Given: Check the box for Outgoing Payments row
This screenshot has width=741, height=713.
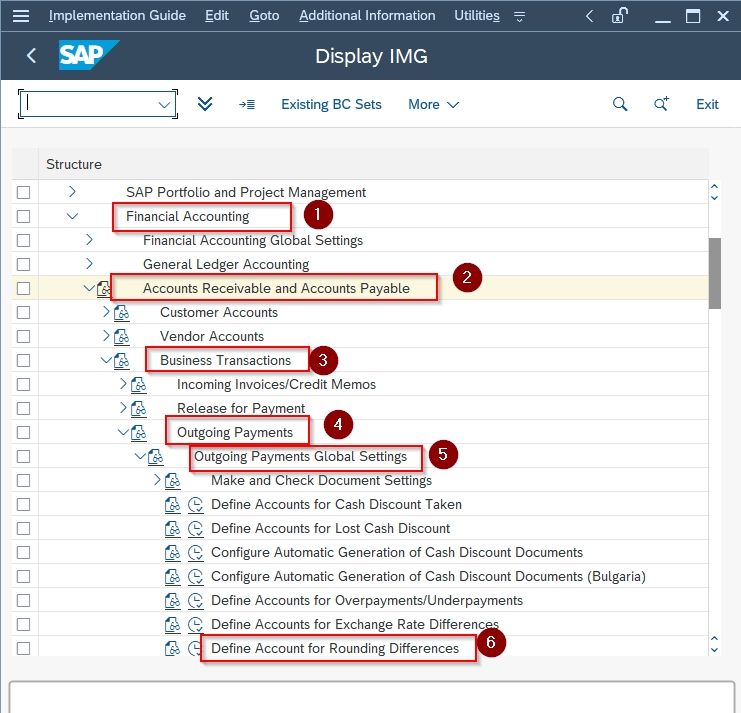Looking at the screenshot, I should 23,432.
